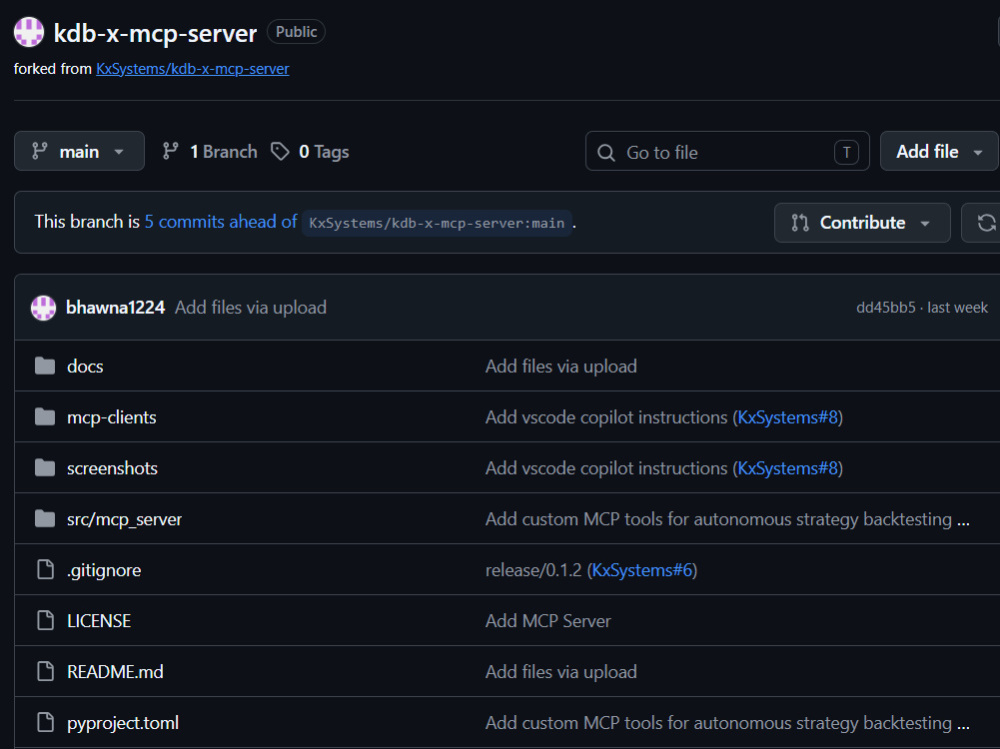
Task: Click the T shortcut badge in Go to file
Action: [846, 152]
